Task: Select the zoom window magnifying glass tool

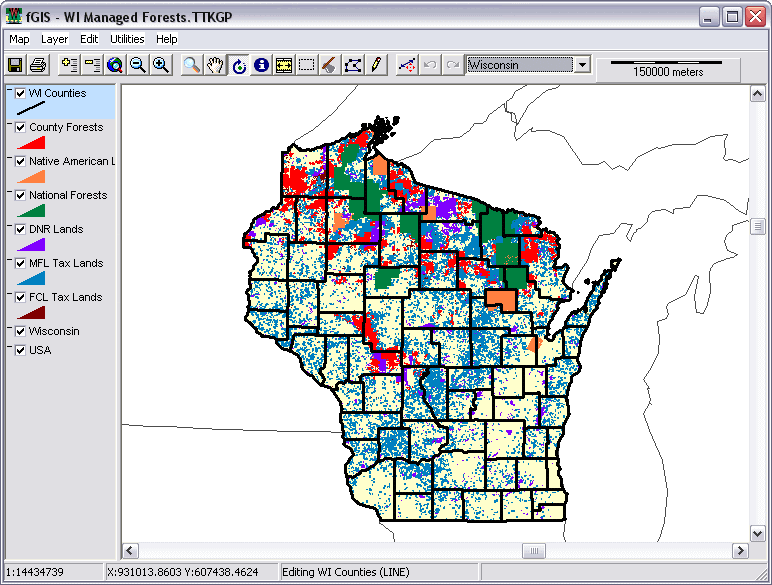Action: tap(192, 65)
